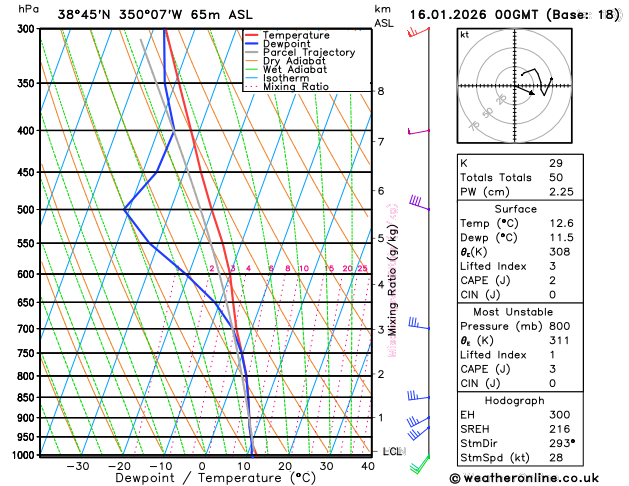Click the StmSpd (kt) value 28
This screenshot has height=486, width=629.
556,458
